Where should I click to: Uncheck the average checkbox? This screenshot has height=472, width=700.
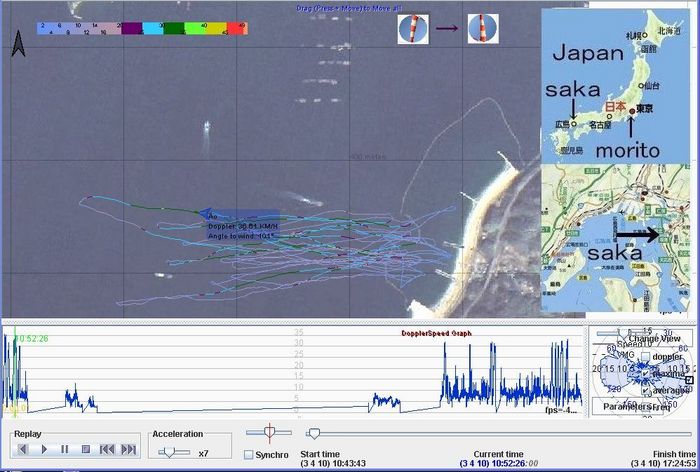point(645,388)
